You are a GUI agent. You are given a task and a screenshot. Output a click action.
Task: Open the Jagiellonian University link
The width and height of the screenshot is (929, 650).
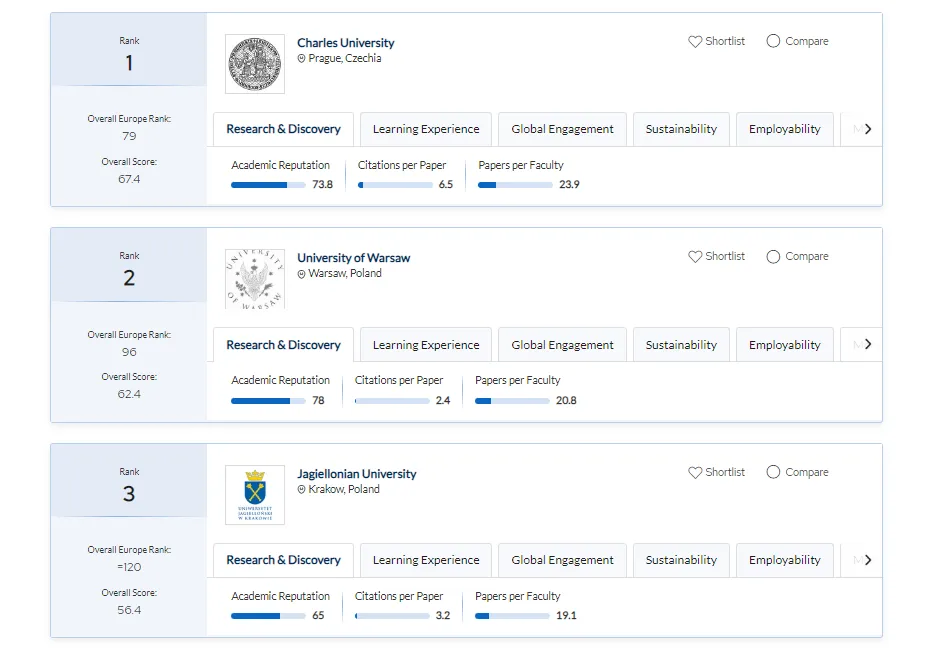(357, 474)
